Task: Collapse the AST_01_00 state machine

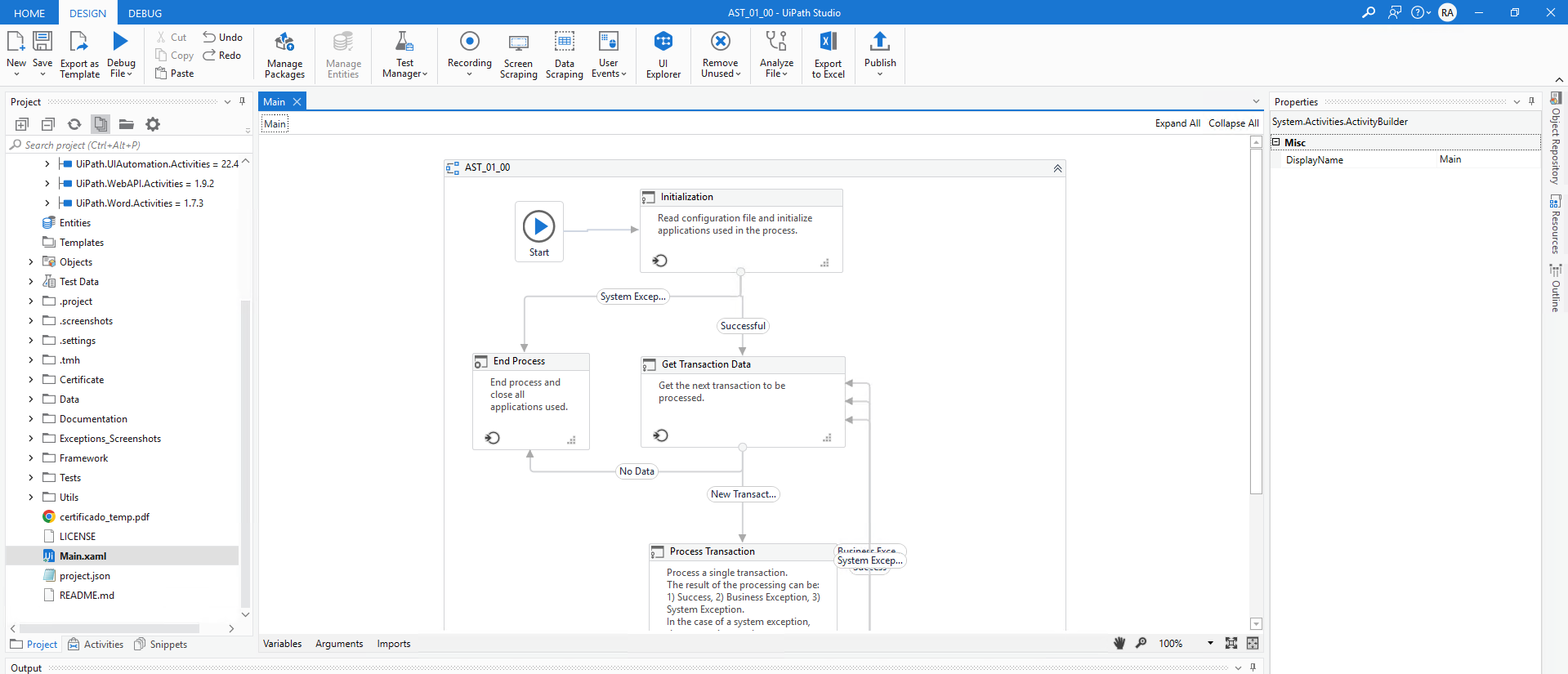Action: [1057, 168]
